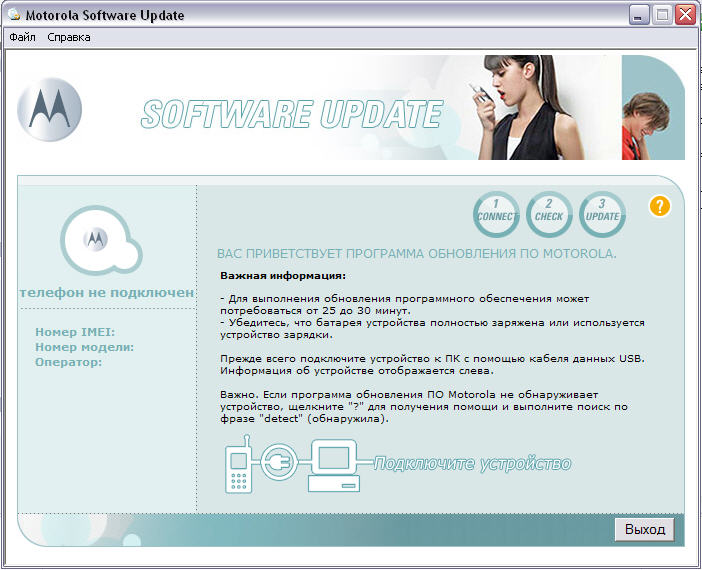Click the SOFTWARE UPDATE banner title

point(292,114)
